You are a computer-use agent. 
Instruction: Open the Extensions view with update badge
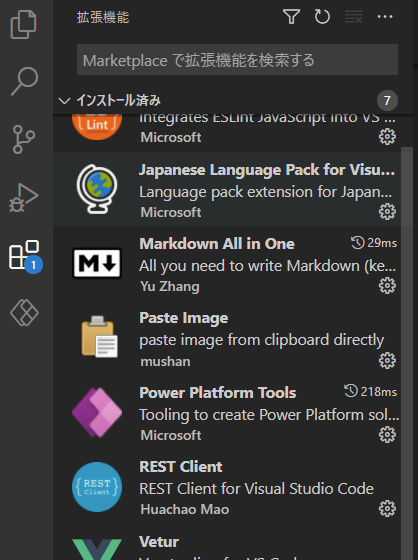tap(25, 256)
